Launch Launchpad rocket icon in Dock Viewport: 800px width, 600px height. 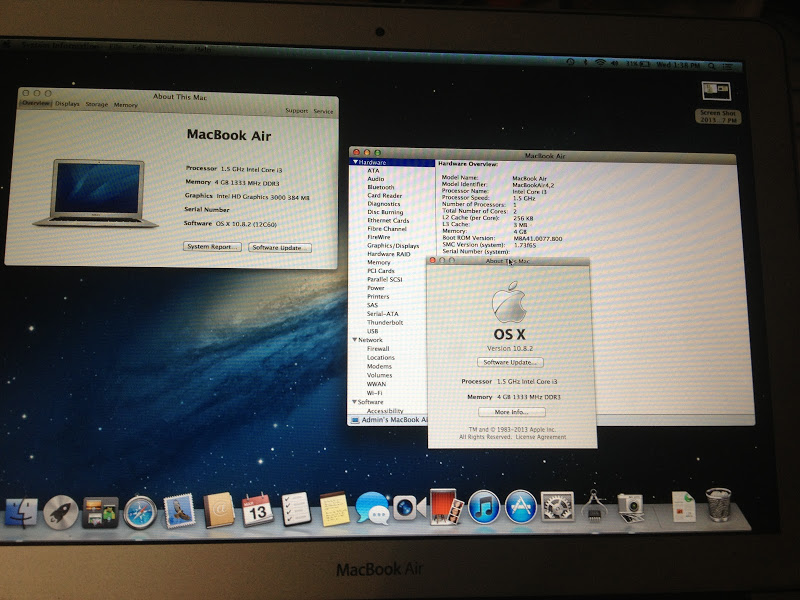61,513
